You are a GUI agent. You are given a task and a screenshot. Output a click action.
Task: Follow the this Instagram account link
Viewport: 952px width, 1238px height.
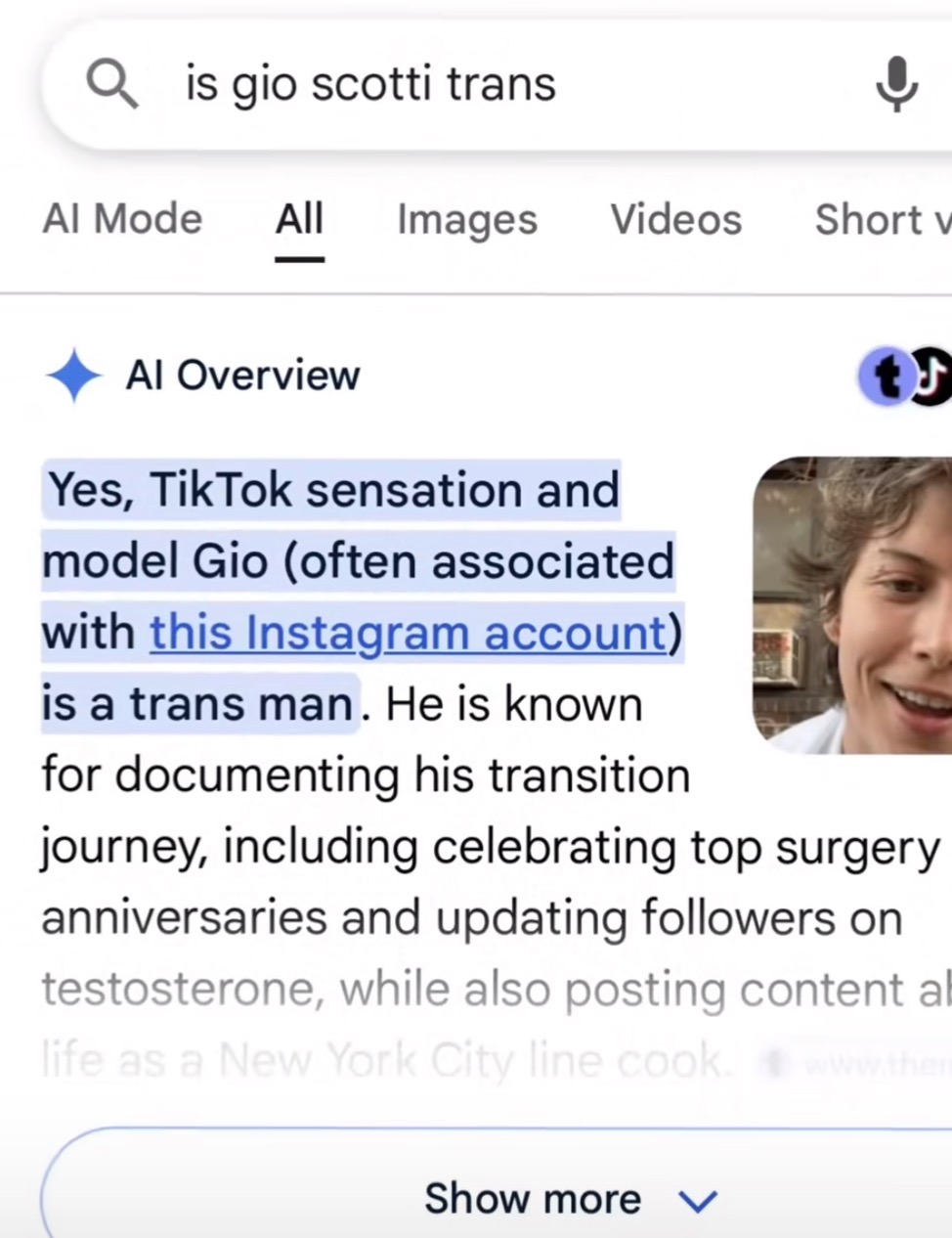(x=408, y=632)
